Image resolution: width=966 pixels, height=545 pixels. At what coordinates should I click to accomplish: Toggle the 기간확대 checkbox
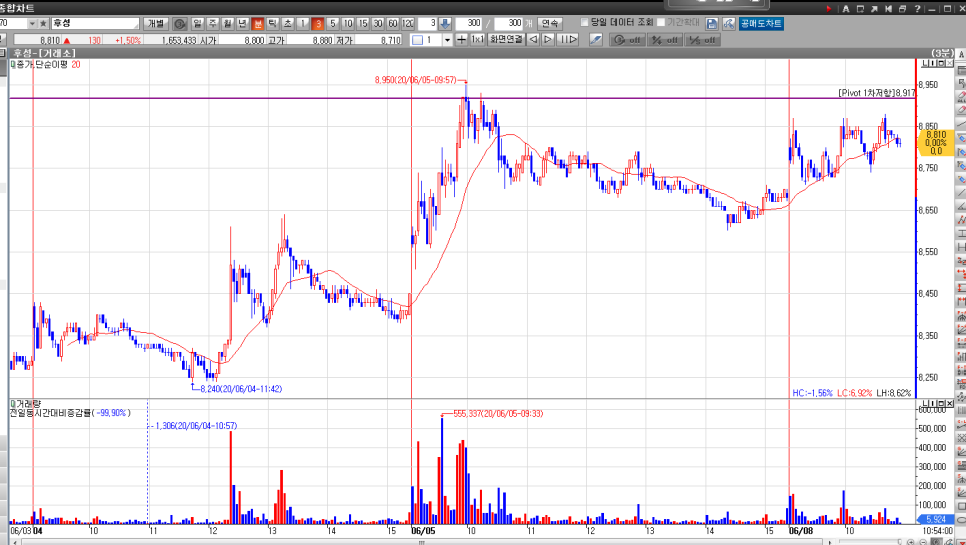coord(661,22)
